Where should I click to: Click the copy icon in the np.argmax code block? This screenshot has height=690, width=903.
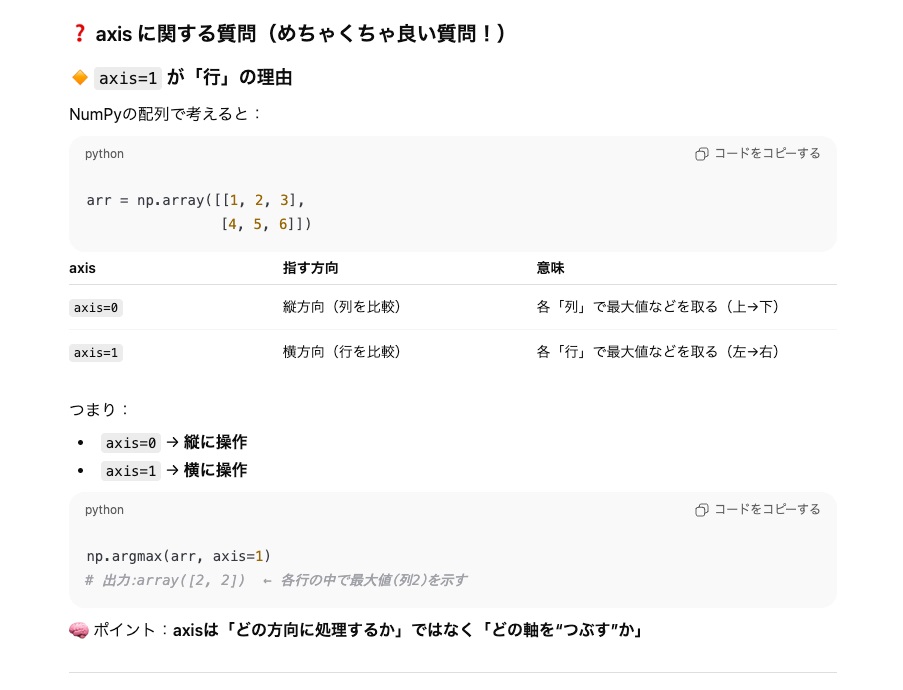pyautogui.click(x=702, y=510)
